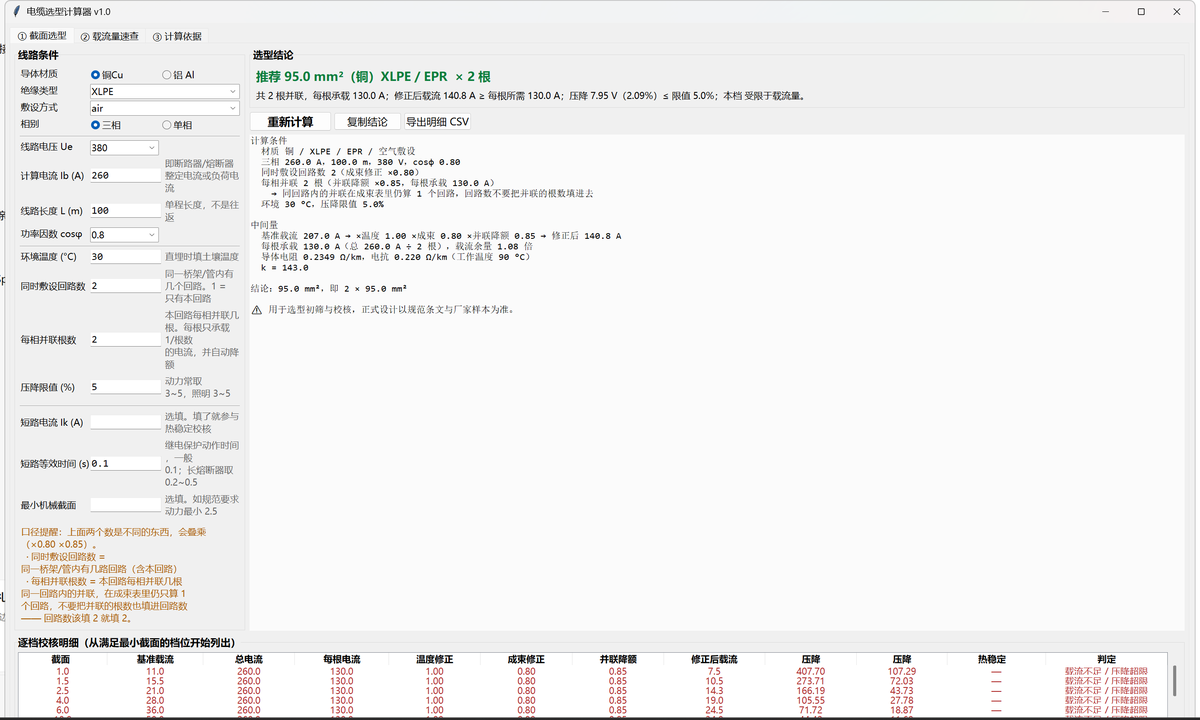This screenshot has height=720, width=1200.
Task: Open the 绝缘类型 dropdown showing XLPE
Action: pos(164,91)
